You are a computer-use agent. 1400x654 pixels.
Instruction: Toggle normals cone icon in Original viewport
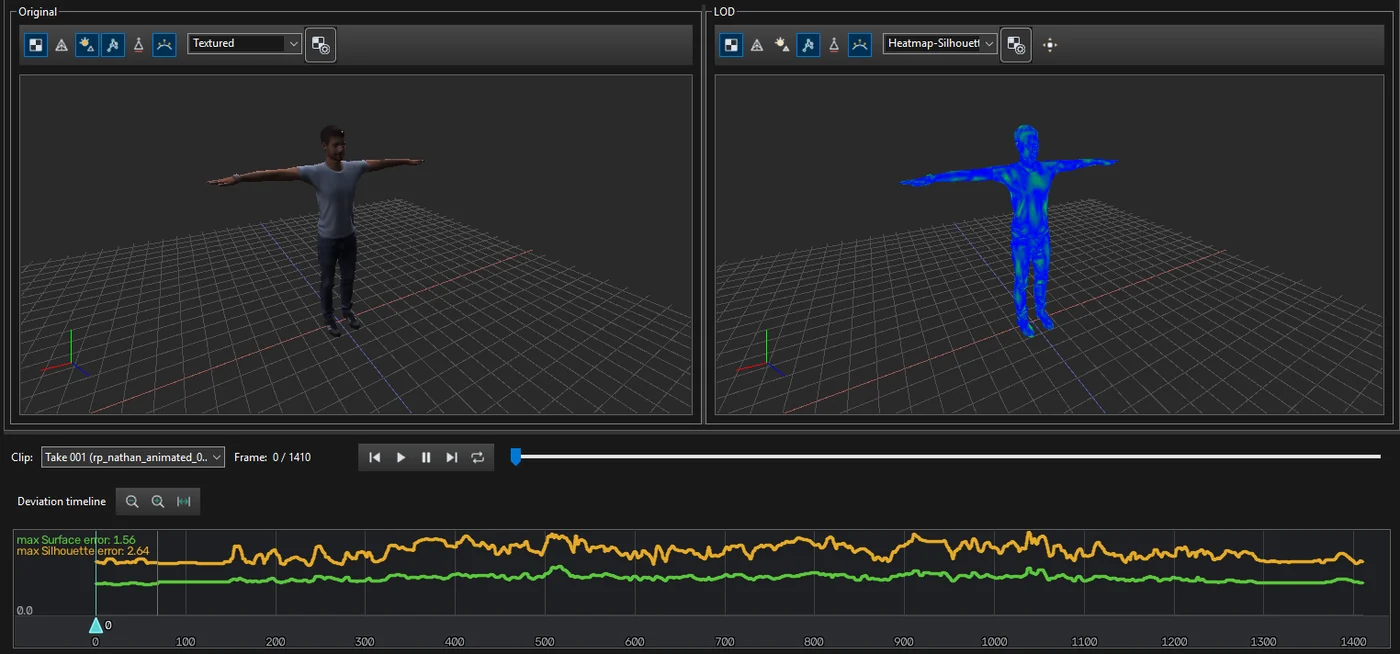139,45
